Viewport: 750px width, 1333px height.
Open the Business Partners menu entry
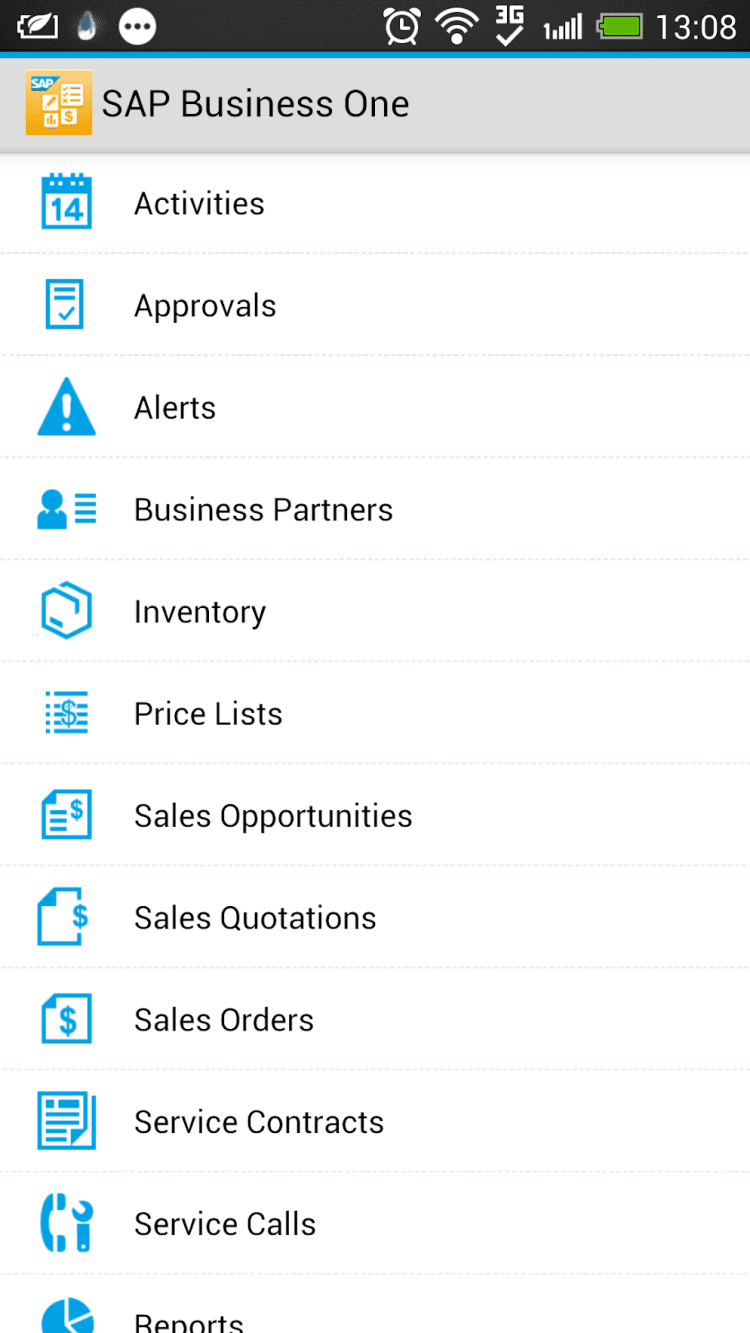click(263, 510)
